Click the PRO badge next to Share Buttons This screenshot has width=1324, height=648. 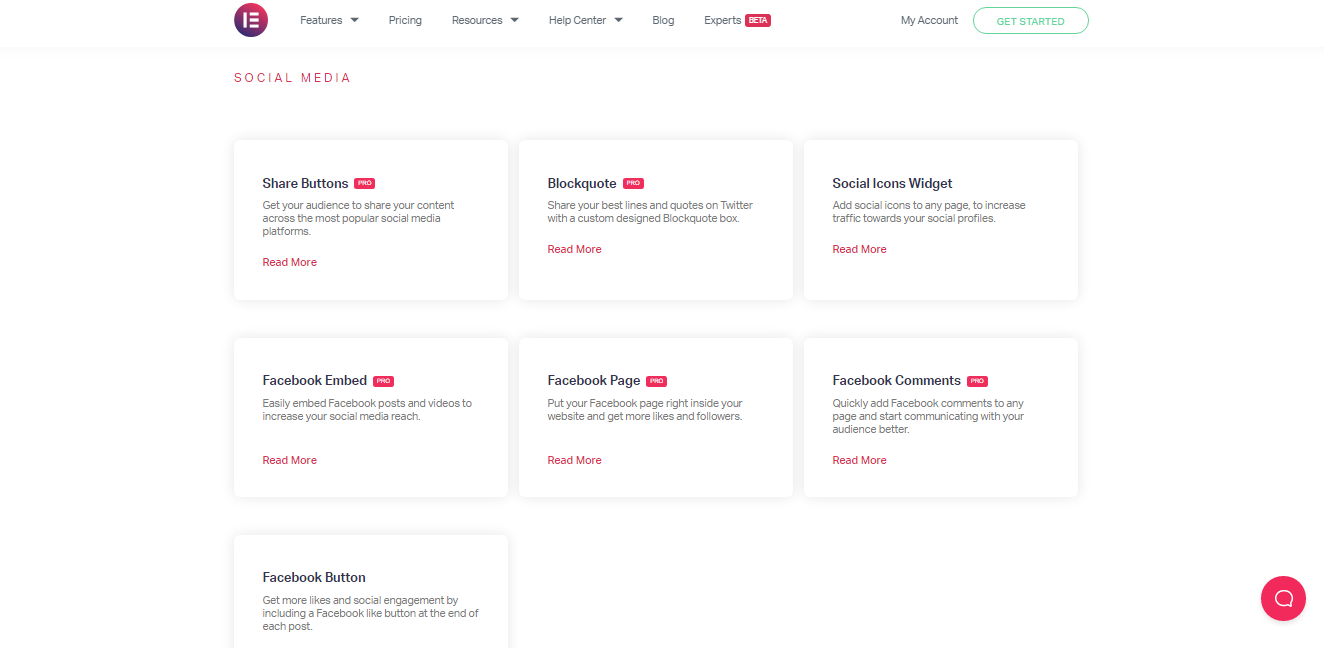pyautogui.click(x=365, y=184)
